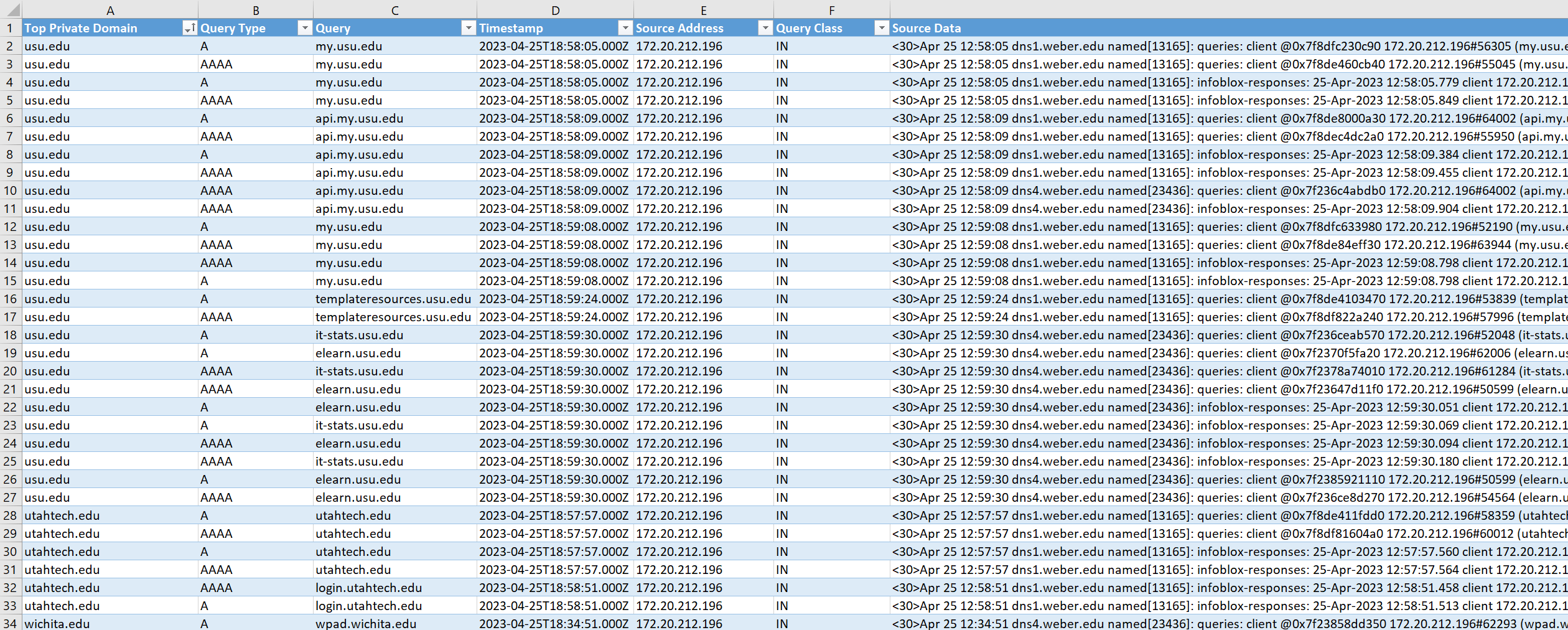Click it-stats.usu.edu query in row 25
The image size is (1568, 630).
coord(395,461)
